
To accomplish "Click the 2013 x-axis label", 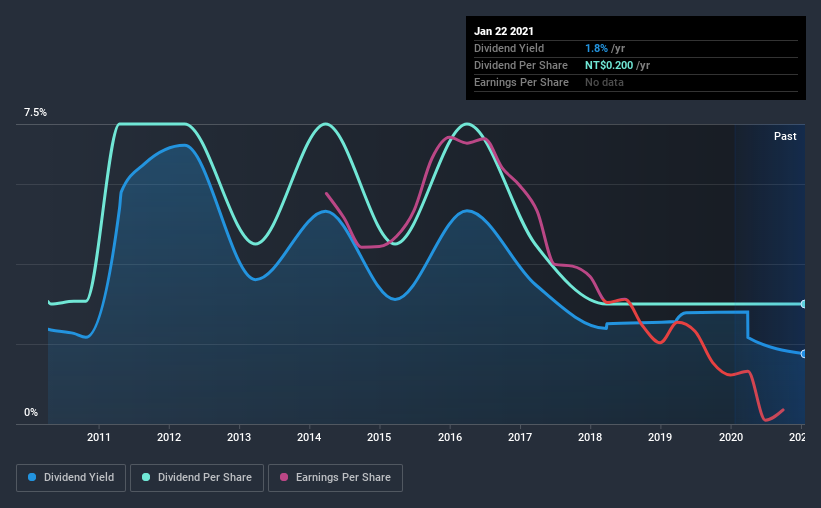I will 239,437.
